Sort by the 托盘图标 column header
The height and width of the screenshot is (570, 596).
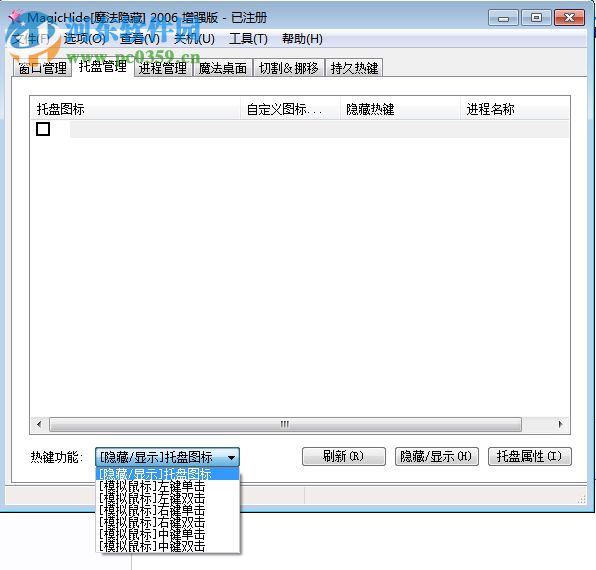(135, 109)
